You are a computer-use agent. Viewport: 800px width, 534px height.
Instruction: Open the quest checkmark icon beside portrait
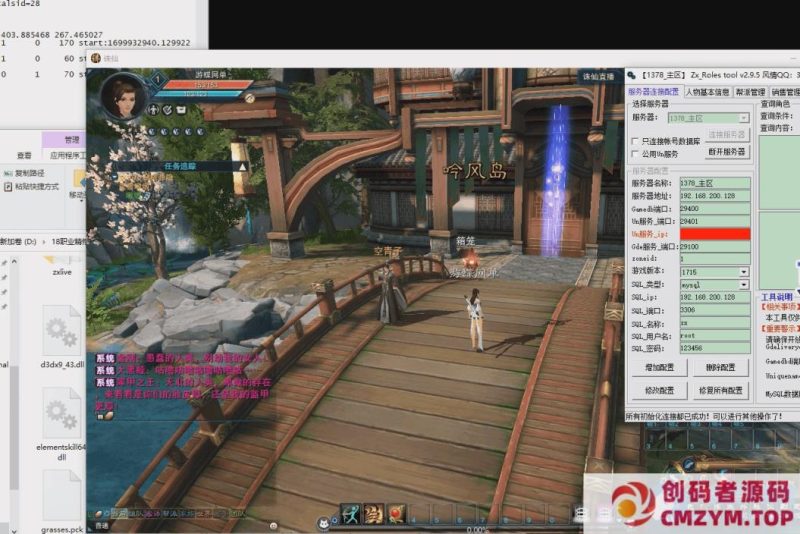(167, 110)
